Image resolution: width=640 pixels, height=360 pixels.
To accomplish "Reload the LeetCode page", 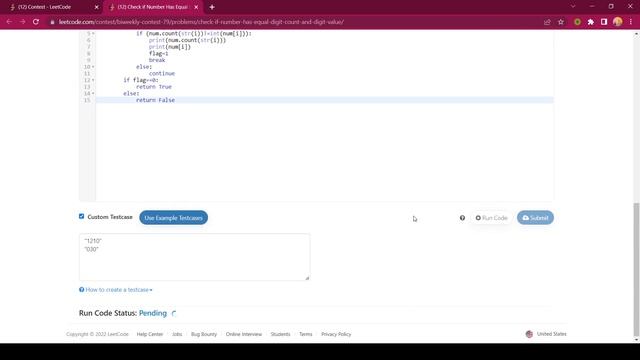I will coord(36,22).
